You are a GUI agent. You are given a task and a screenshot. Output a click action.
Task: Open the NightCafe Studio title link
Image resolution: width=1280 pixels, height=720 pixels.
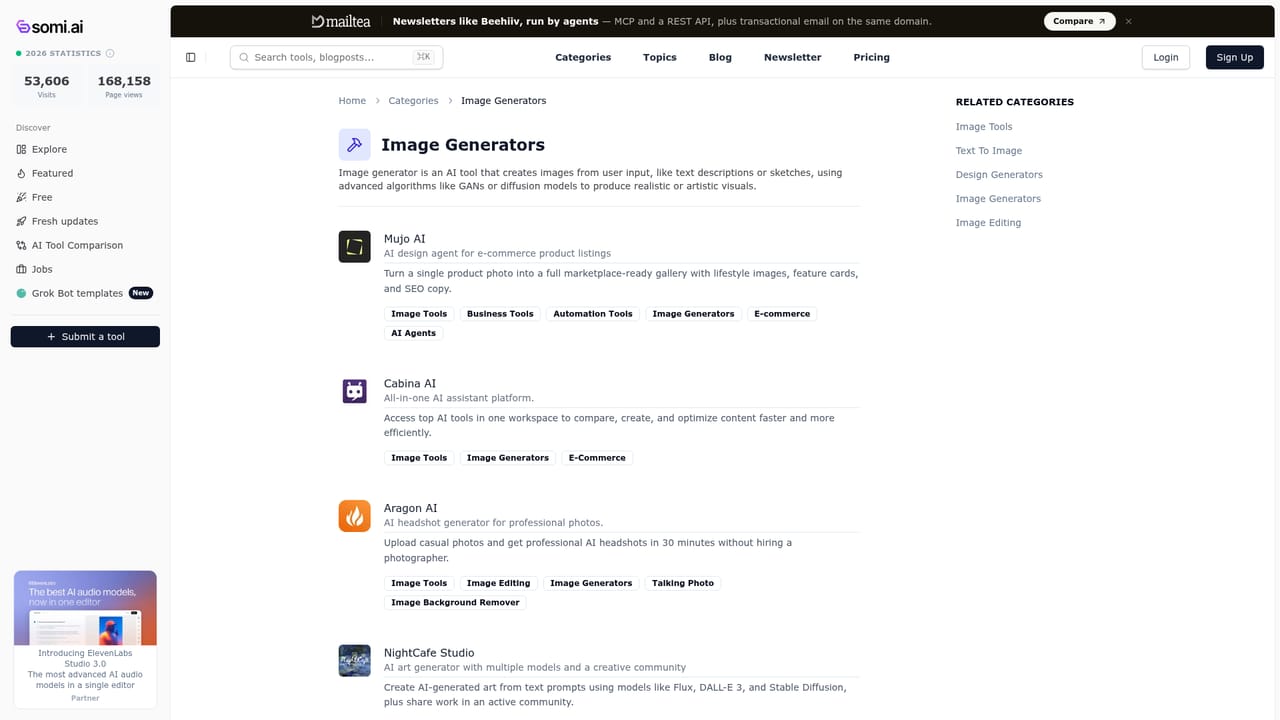click(429, 653)
